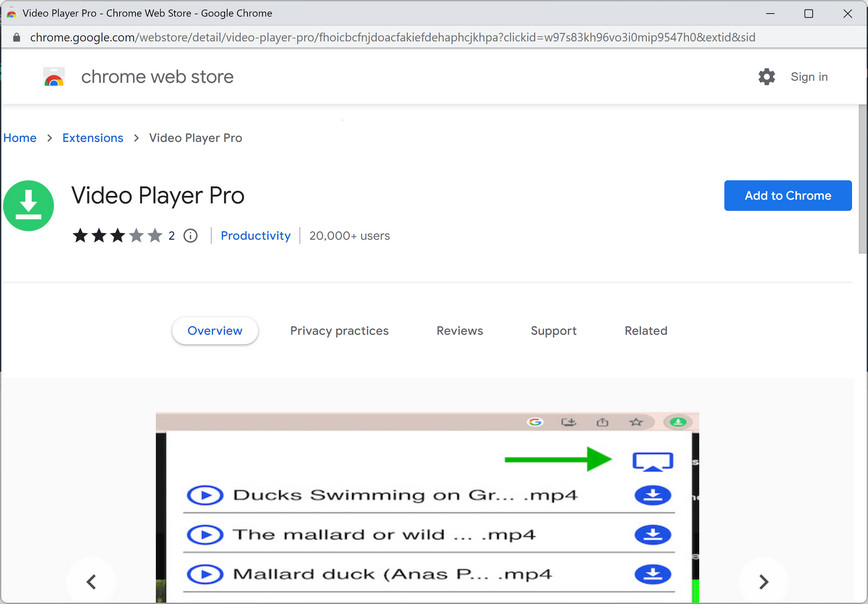868x604 pixels.
Task: Go back using the left carousel arrow
Action: pos(91,581)
